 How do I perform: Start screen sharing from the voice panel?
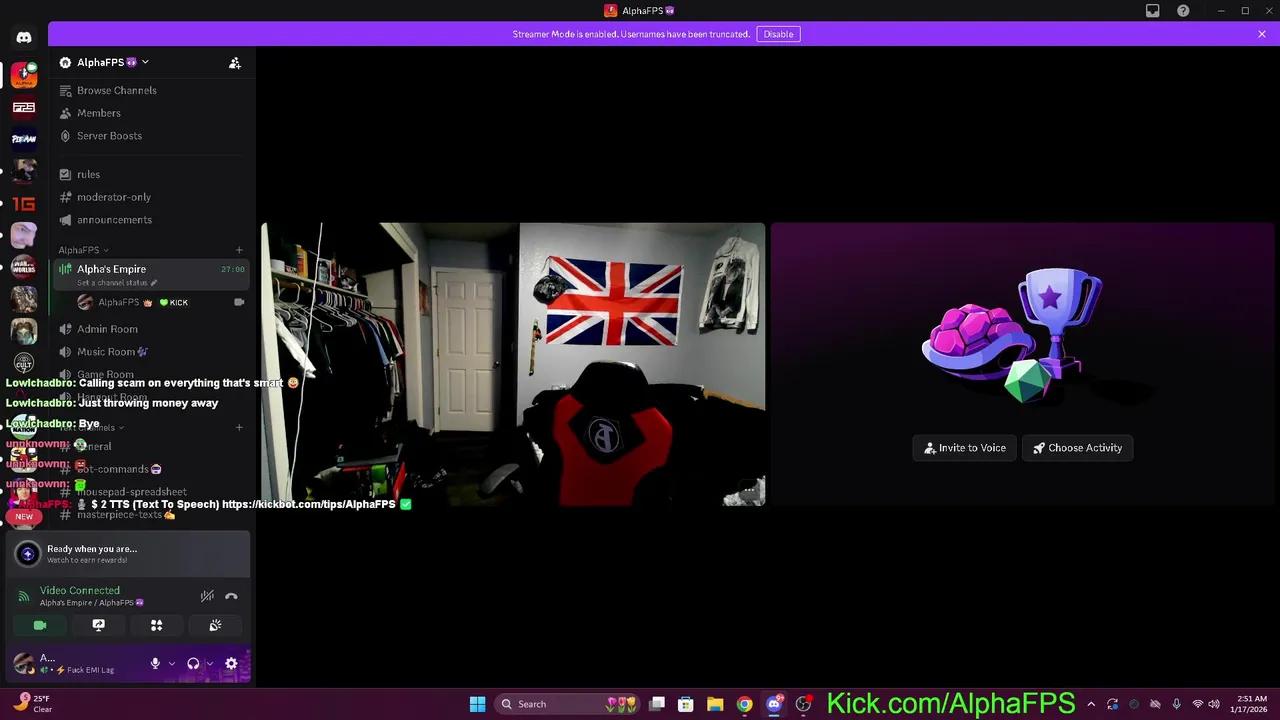click(98, 625)
